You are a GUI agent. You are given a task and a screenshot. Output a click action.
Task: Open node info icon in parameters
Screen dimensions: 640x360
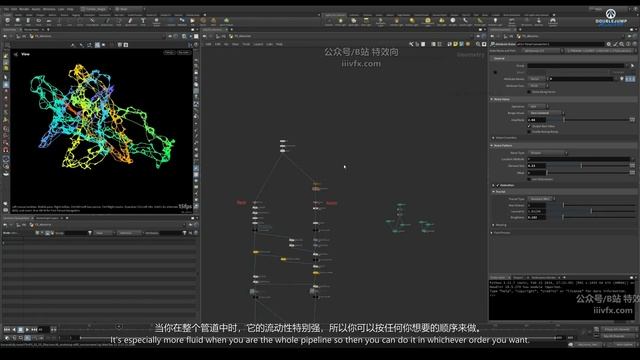tap(628, 44)
